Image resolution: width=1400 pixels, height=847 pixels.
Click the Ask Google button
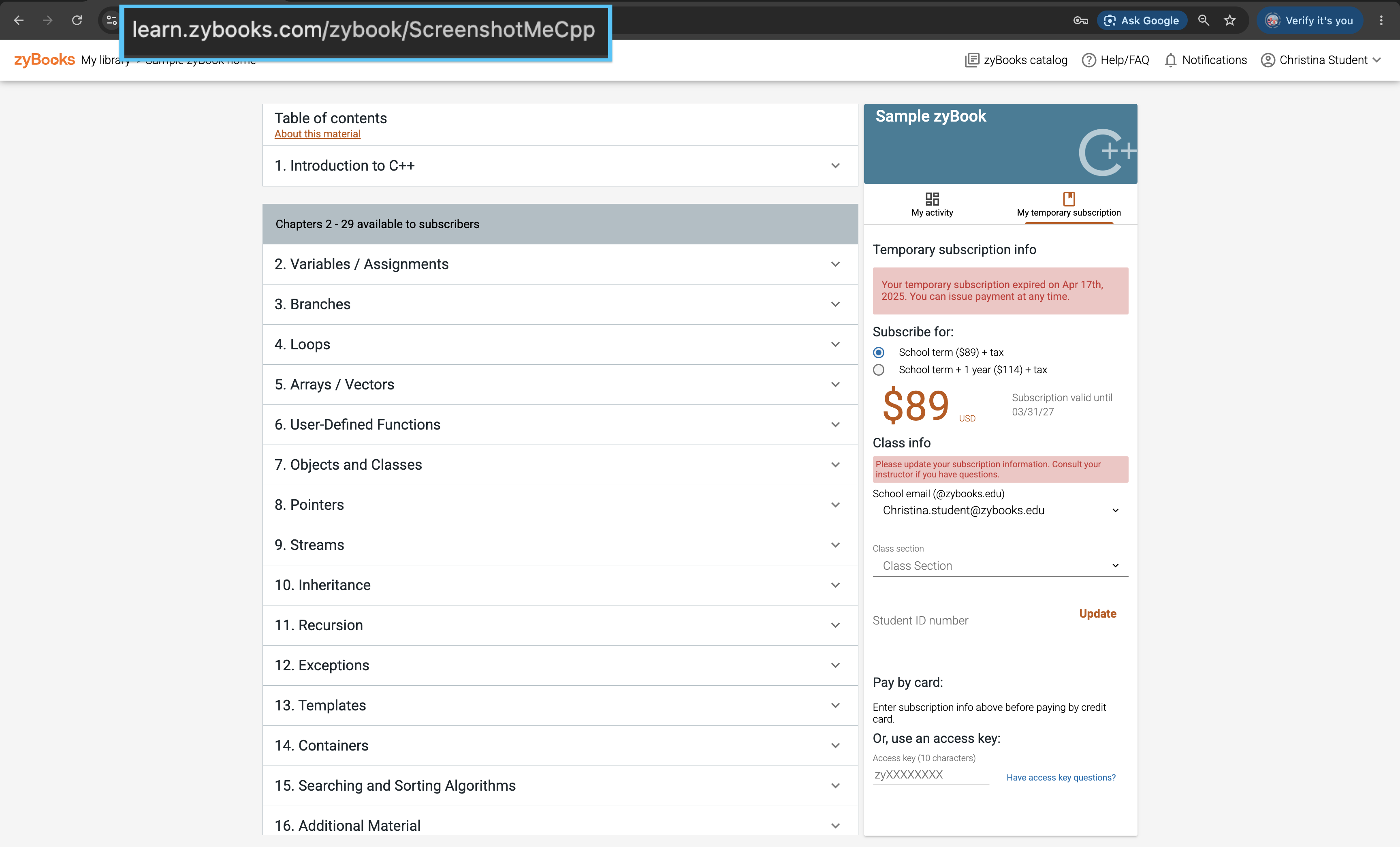(1142, 20)
